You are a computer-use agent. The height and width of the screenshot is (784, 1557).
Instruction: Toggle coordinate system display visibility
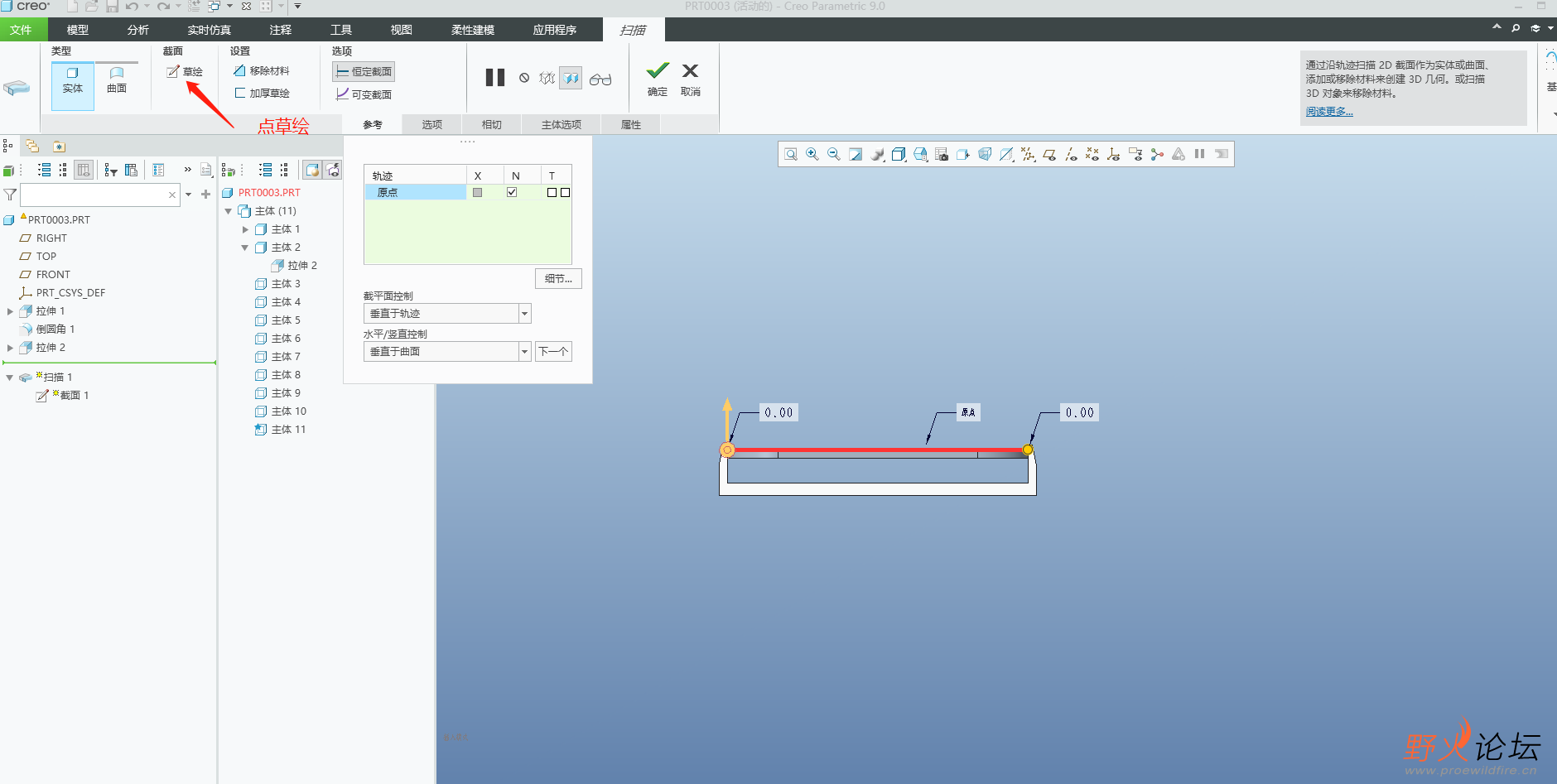[x=1114, y=154]
